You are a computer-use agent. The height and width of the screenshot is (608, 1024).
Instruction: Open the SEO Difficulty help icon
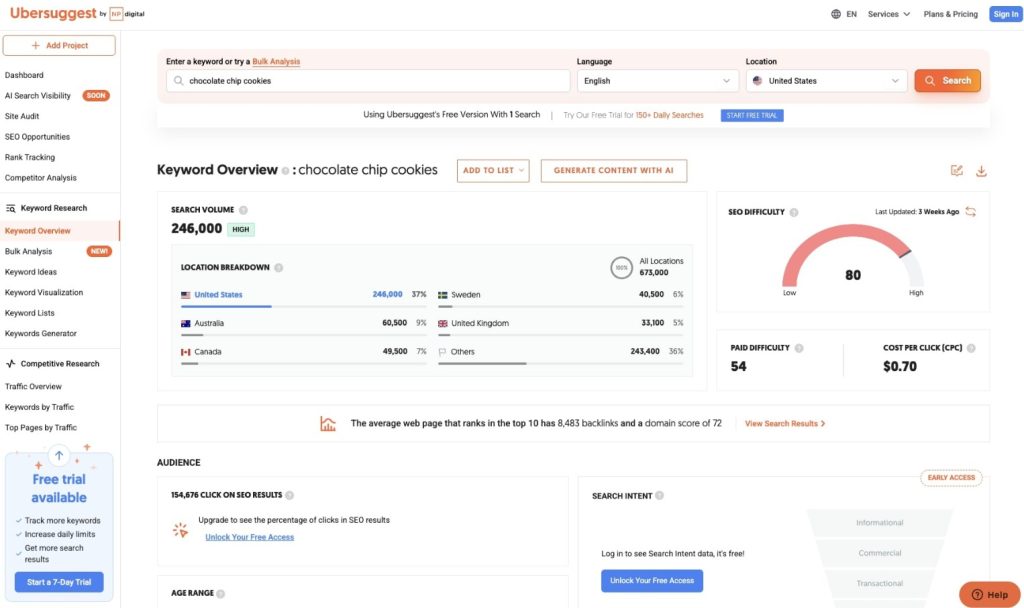click(x=794, y=212)
